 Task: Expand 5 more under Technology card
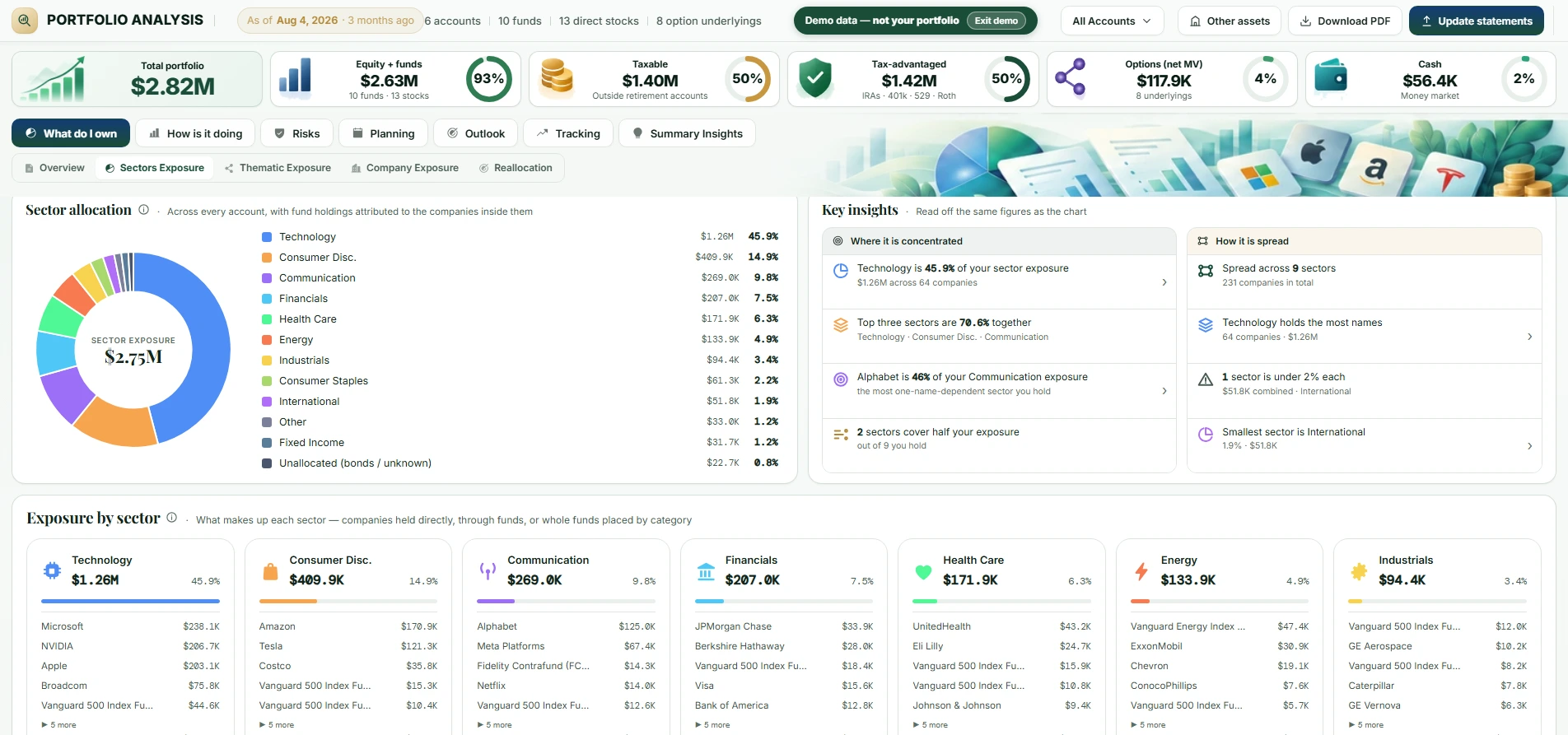pos(59,725)
